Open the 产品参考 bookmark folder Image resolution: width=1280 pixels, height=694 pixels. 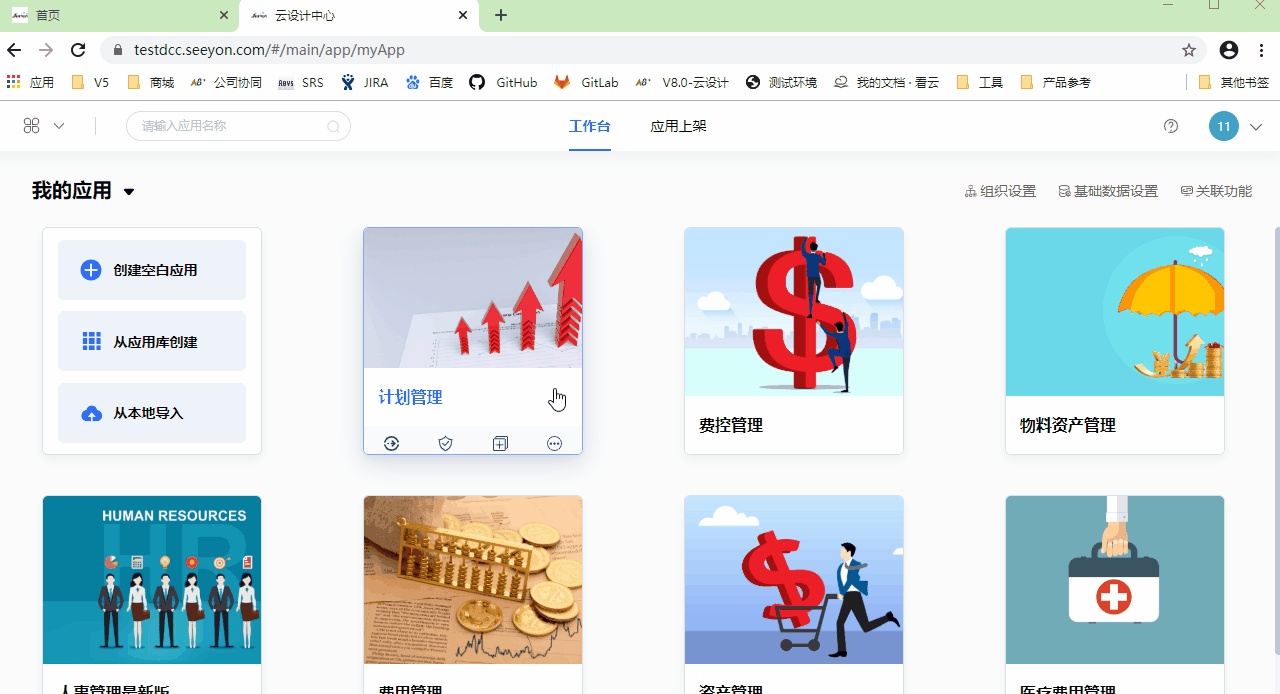[x=1055, y=82]
